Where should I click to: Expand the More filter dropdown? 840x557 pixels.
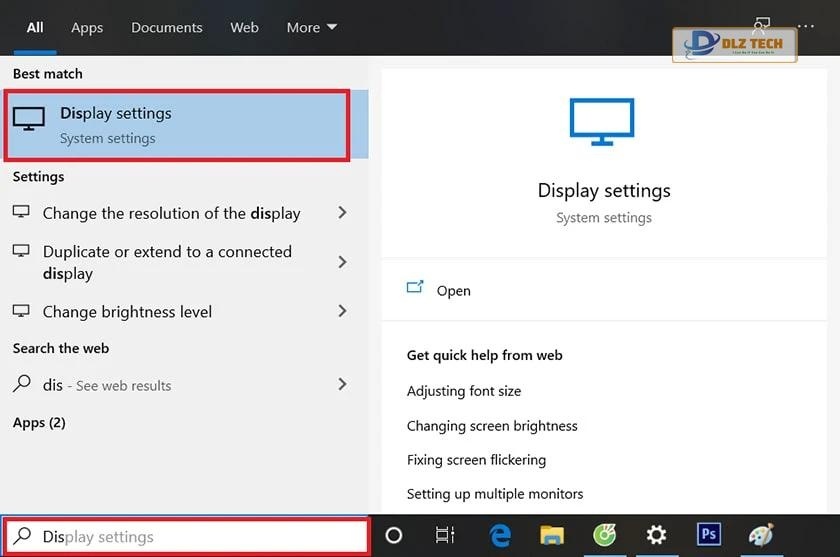click(x=312, y=28)
